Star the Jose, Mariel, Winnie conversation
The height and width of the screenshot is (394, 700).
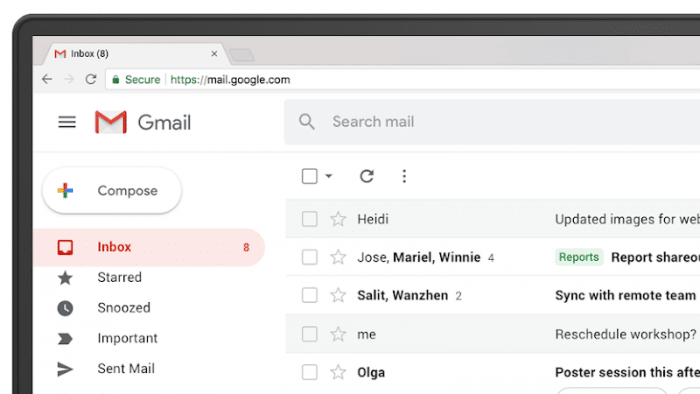point(338,257)
